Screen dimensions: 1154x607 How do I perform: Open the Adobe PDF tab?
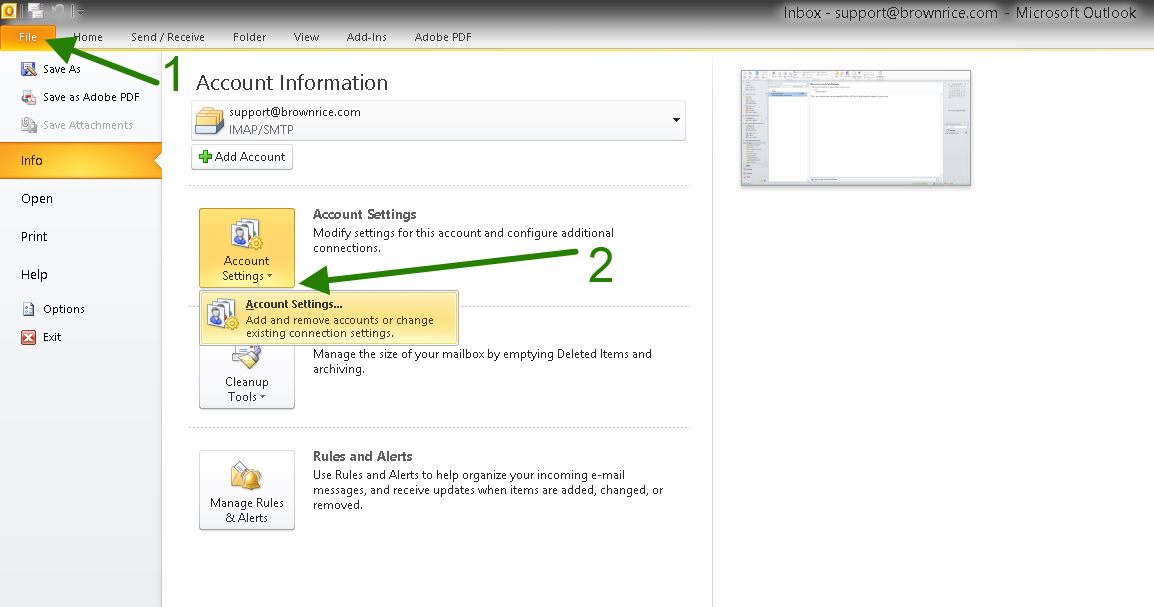pyautogui.click(x=443, y=37)
